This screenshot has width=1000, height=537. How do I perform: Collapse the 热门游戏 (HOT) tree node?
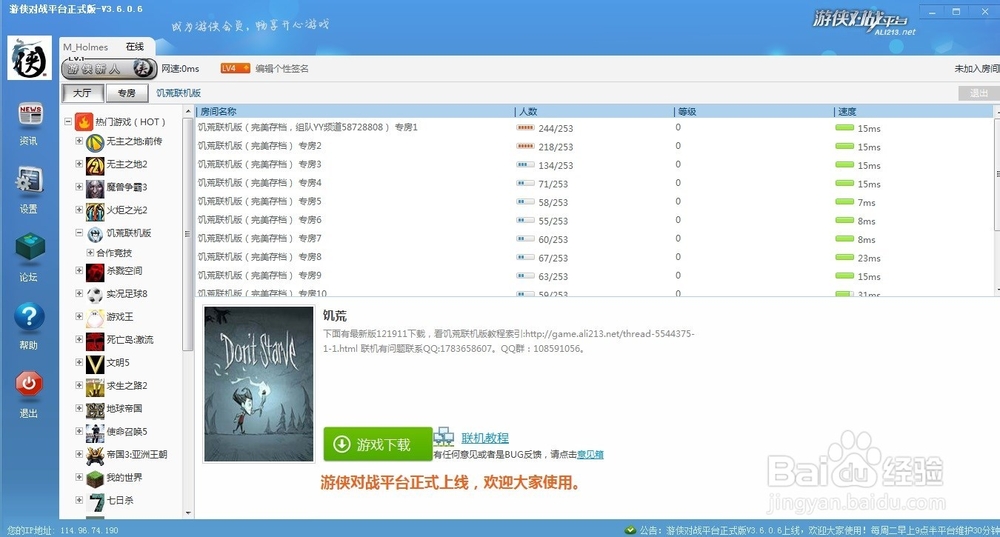pos(68,121)
